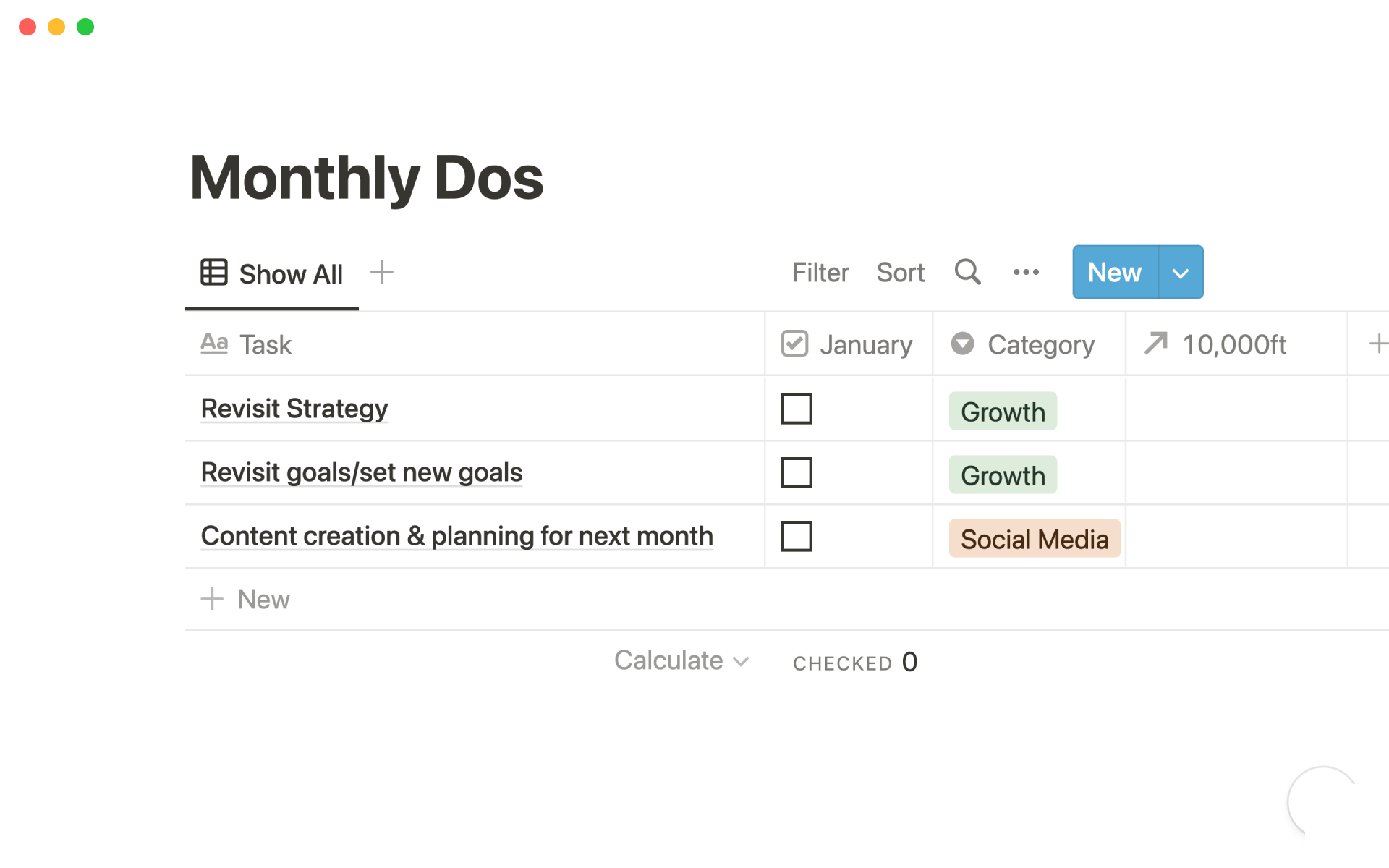Click the January checkbox column header icon

coord(794,344)
